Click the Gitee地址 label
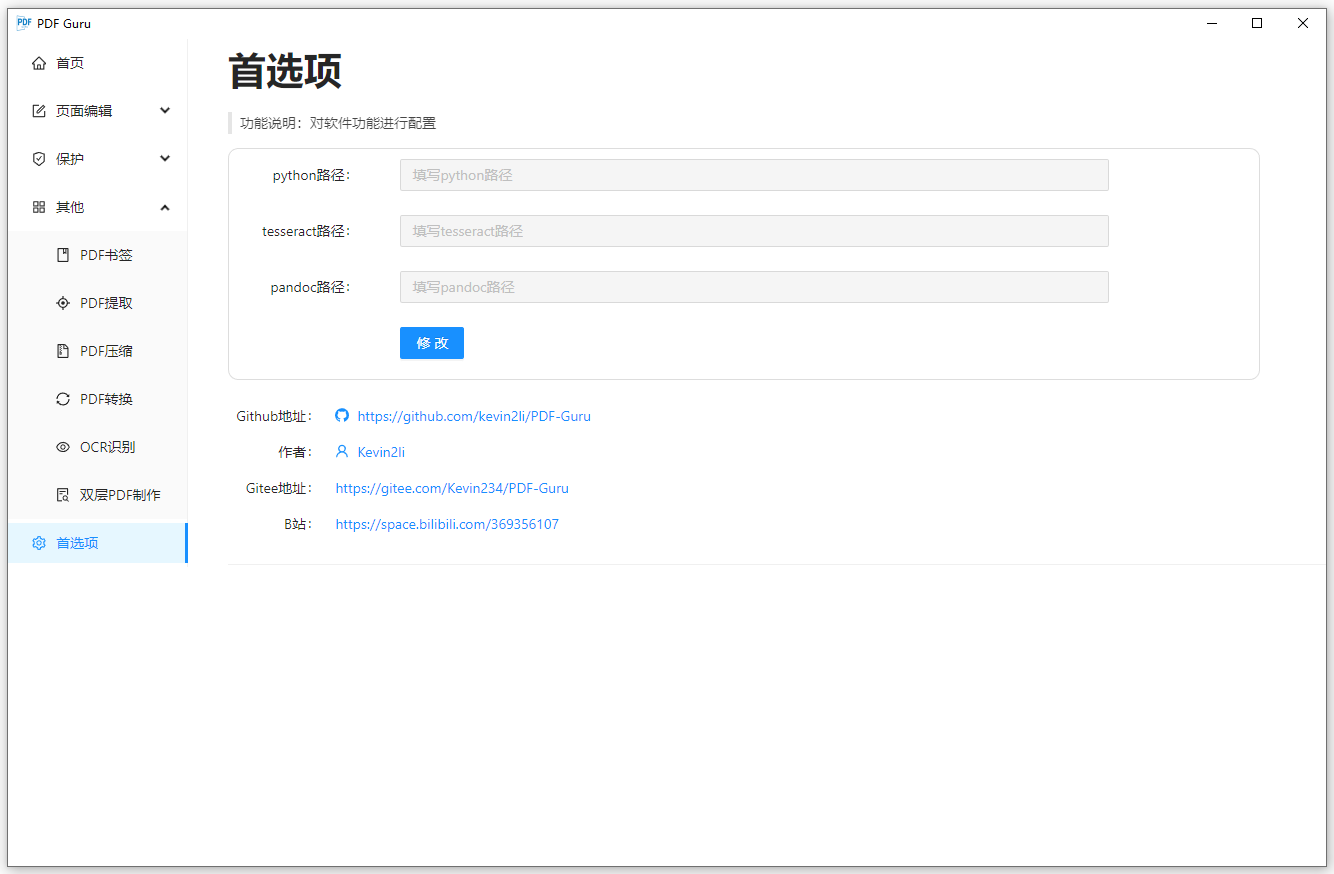The height and width of the screenshot is (874, 1334). (x=279, y=488)
